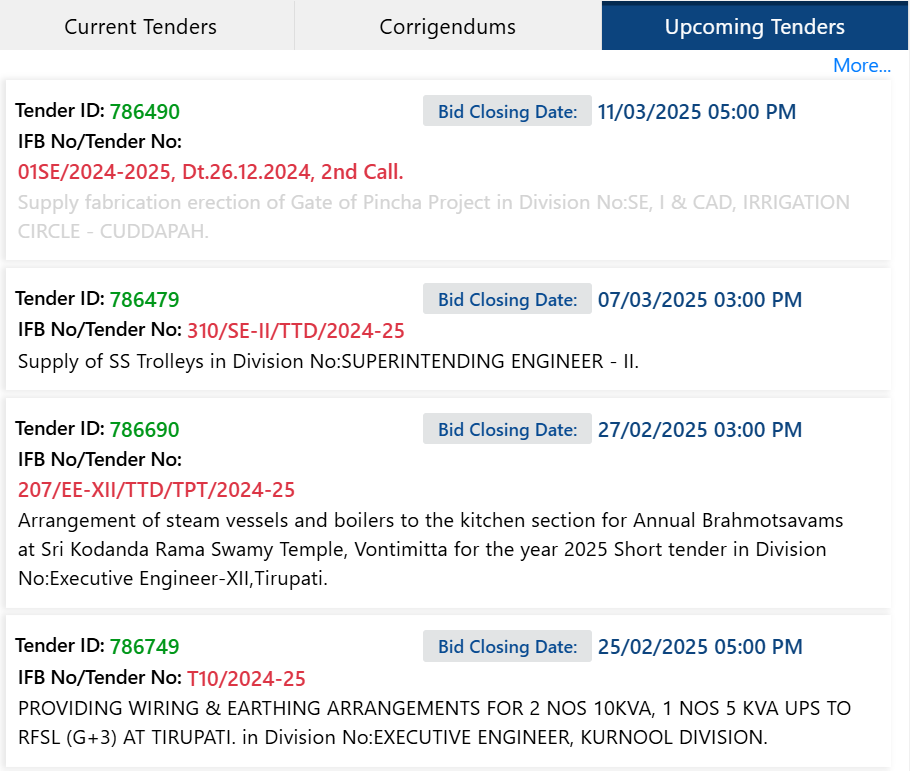Click the Pincha Project gate fabrication description

coord(434,217)
